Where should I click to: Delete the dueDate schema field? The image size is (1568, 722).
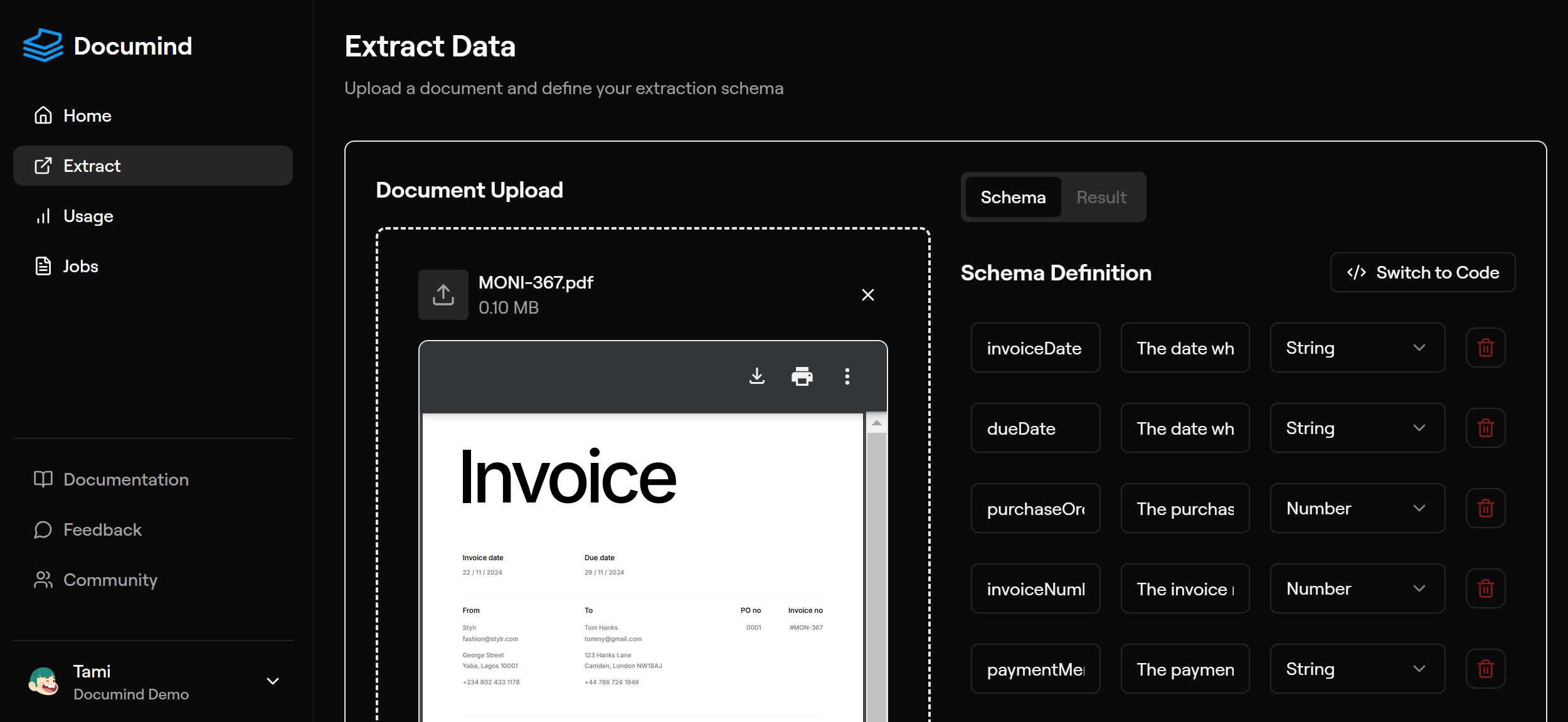click(x=1485, y=428)
